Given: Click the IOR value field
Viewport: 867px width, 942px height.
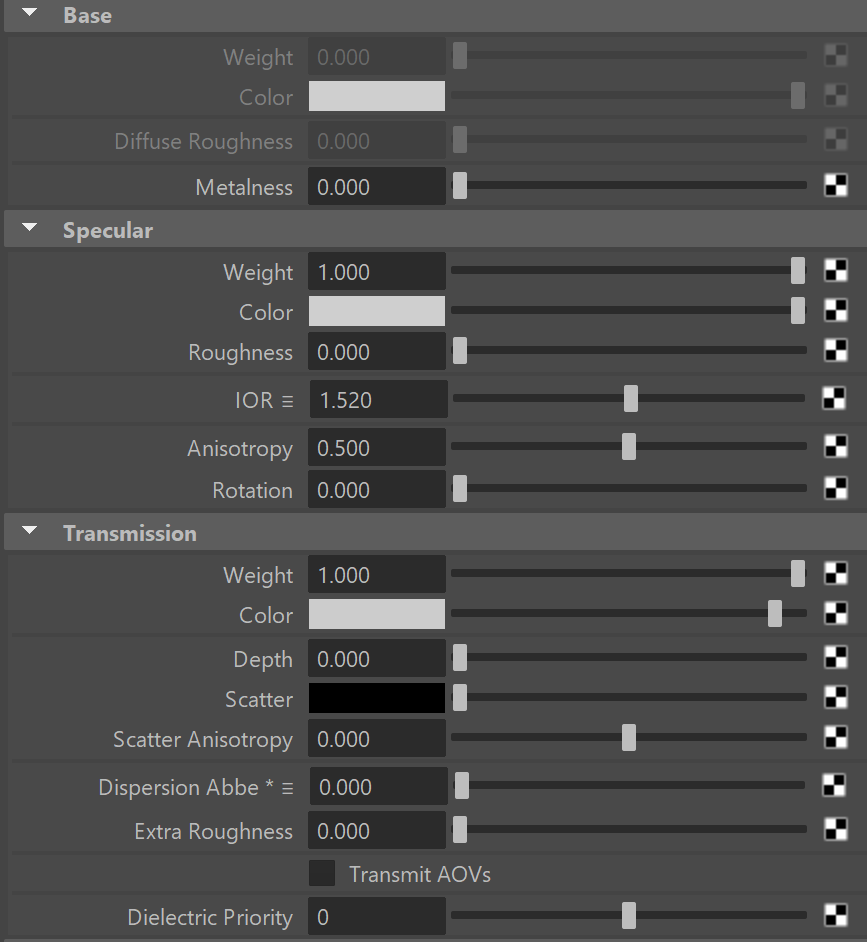Looking at the screenshot, I should 379,399.
